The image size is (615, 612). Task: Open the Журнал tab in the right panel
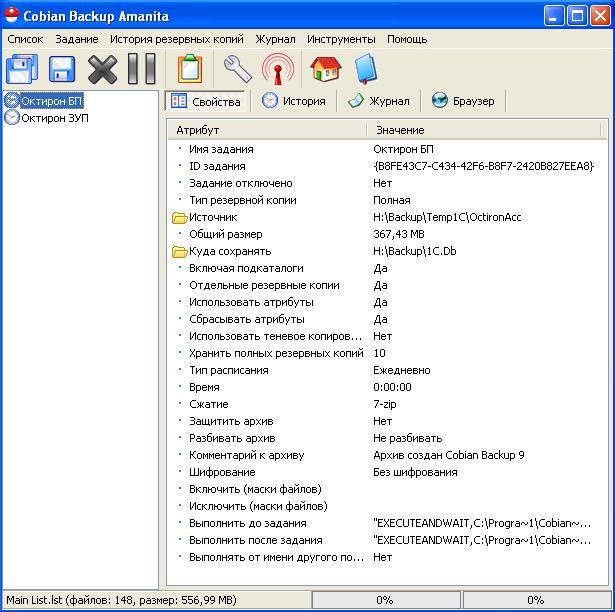click(x=379, y=101)
